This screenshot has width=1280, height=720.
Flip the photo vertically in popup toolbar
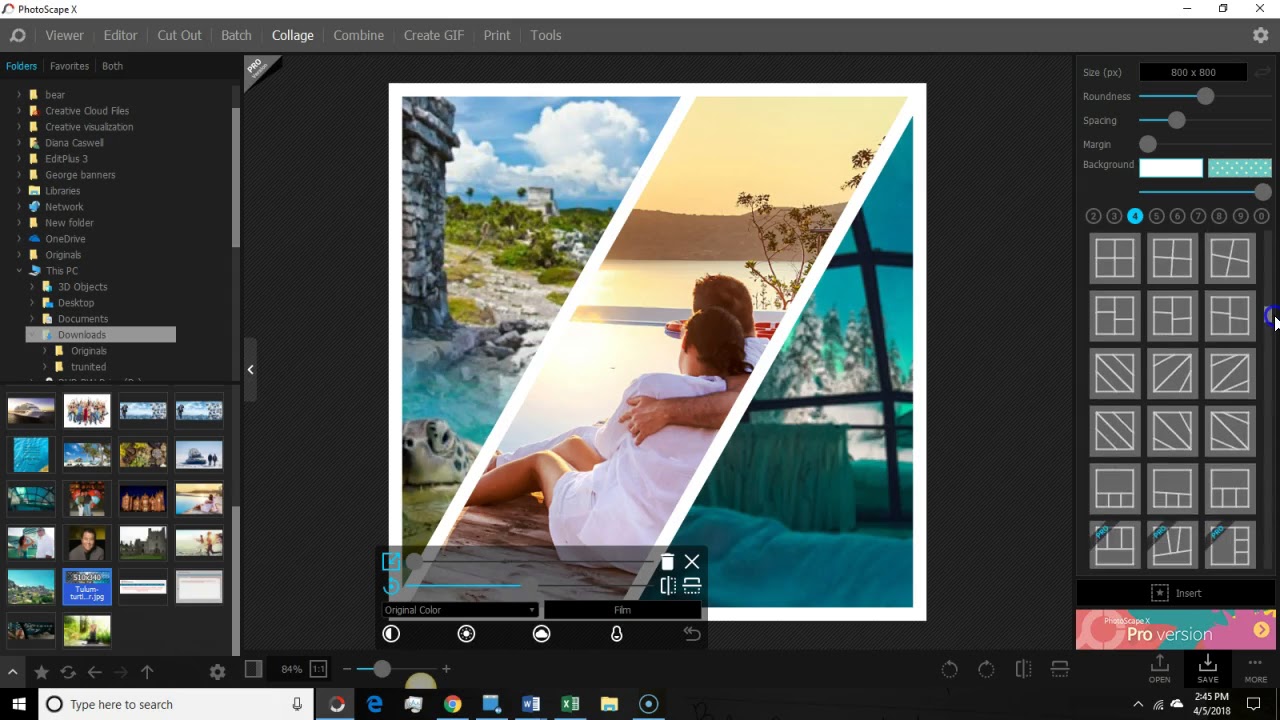click(692, 586)
